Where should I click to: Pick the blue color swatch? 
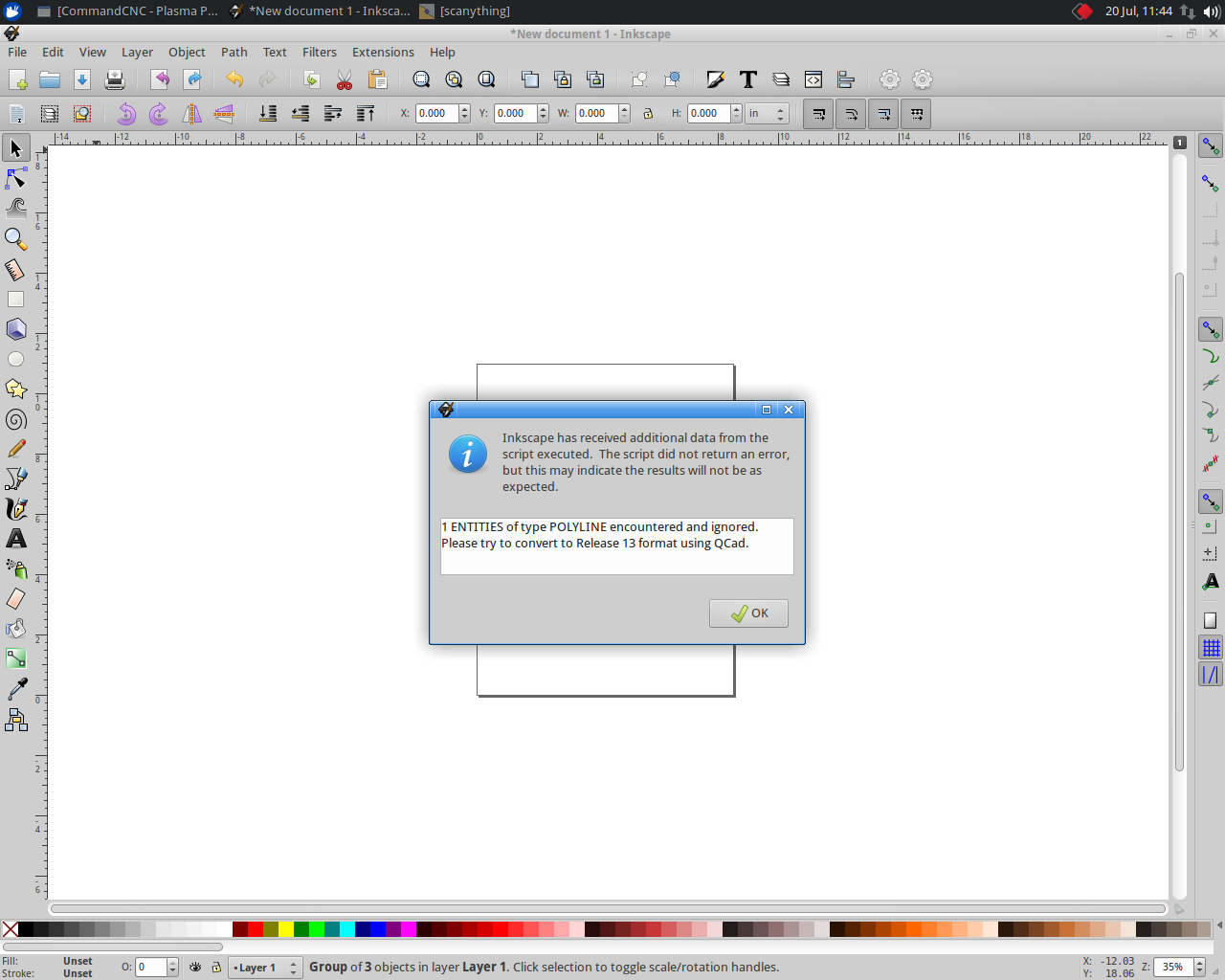point(378,929)
